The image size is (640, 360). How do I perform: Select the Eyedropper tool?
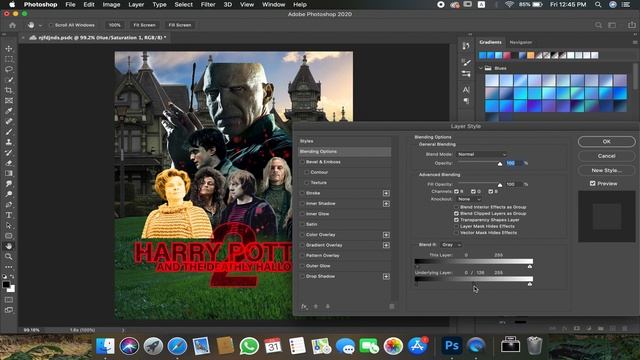(x=9, y=111)
